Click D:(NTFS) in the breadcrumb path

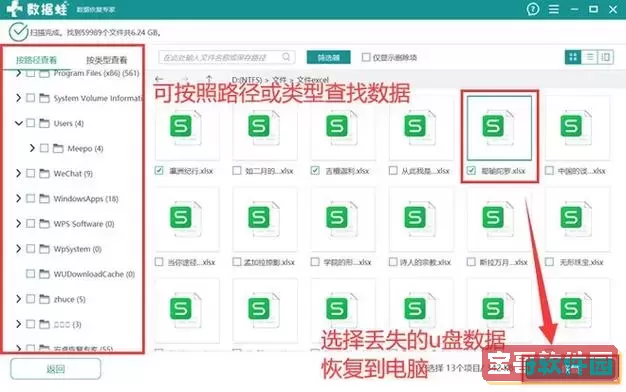pos(247,80)
